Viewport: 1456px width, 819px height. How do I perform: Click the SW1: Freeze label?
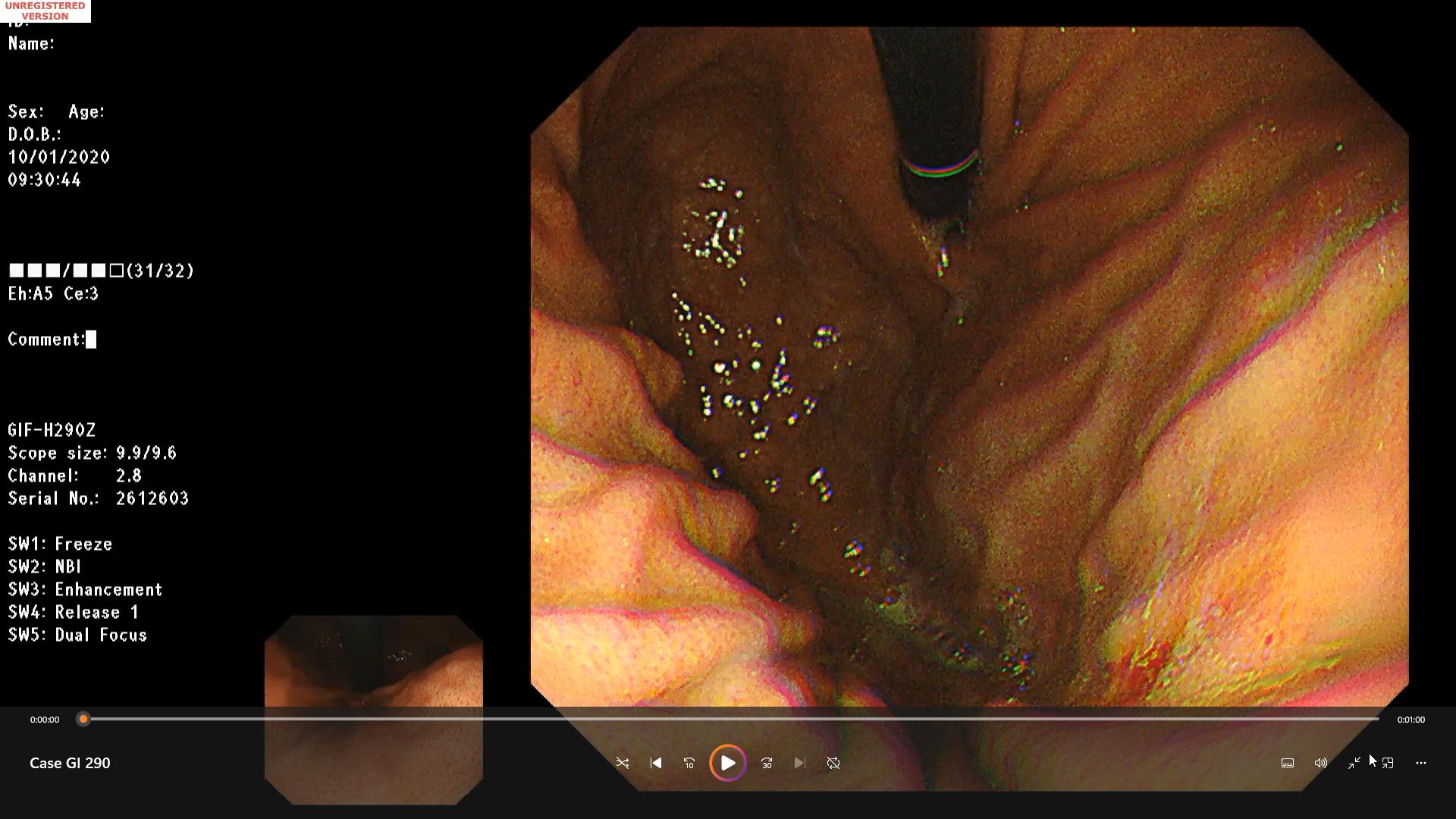pos(60,544)
